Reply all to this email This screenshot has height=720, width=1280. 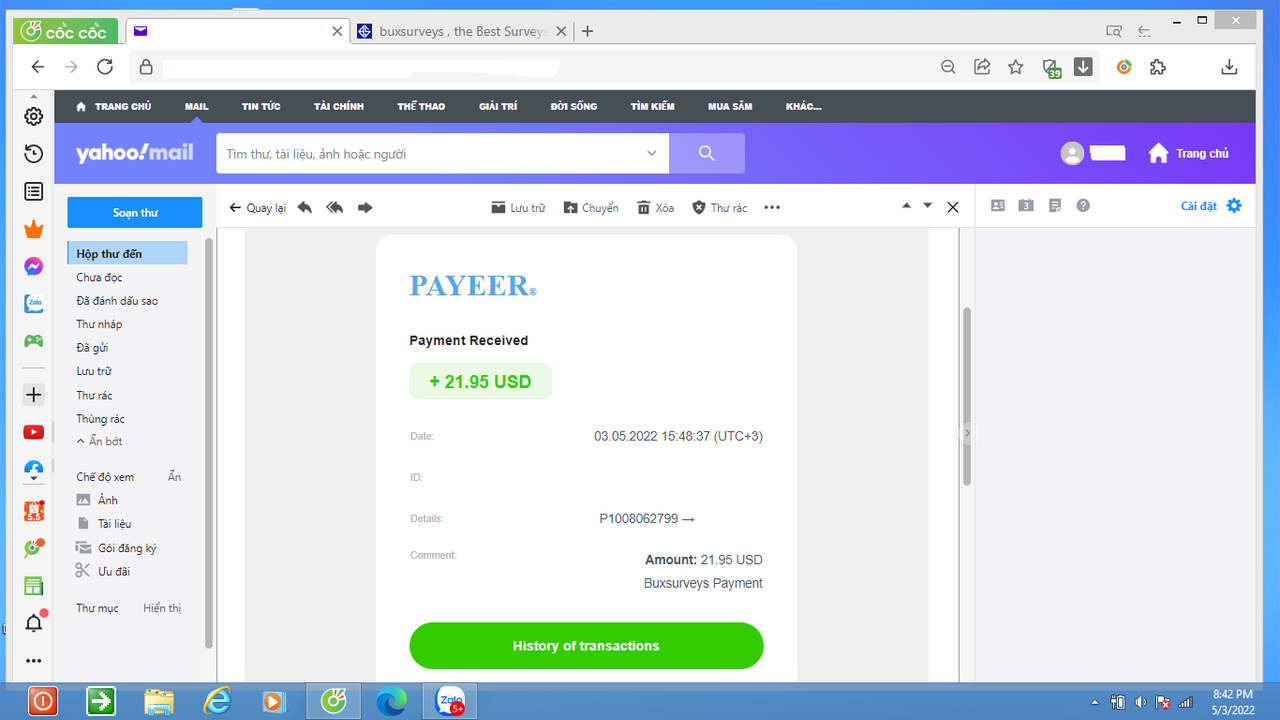335,208
